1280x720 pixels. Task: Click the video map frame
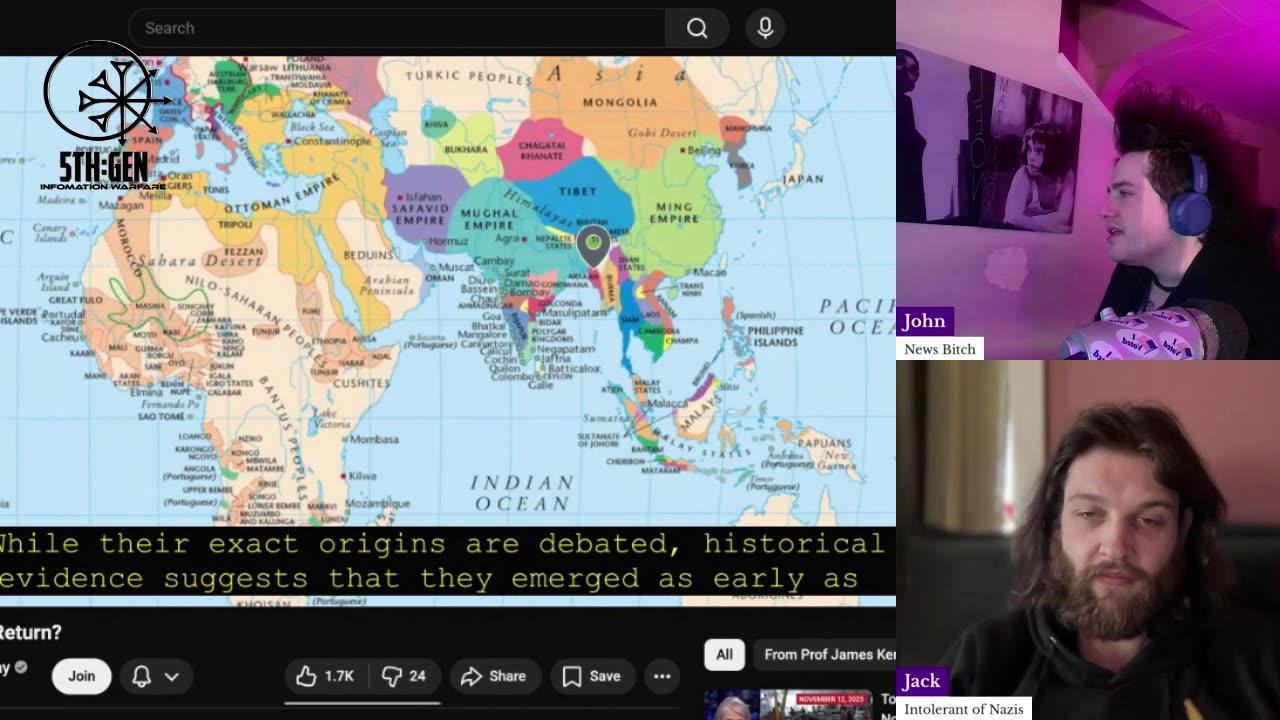[448, 330]
